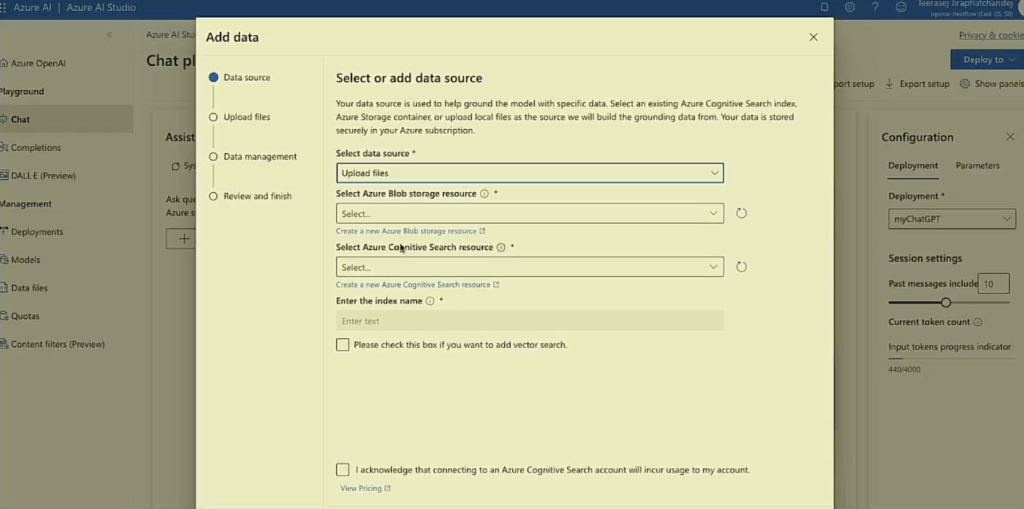Viewport: 1024px width, 509px height.
Task: Expand the Select data source dropdown
Action: point(530,173)
